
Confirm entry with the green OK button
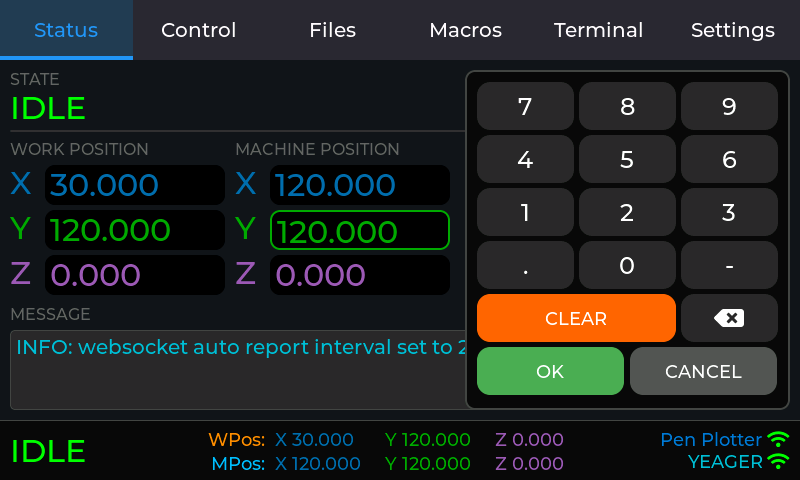pos(550,371)
